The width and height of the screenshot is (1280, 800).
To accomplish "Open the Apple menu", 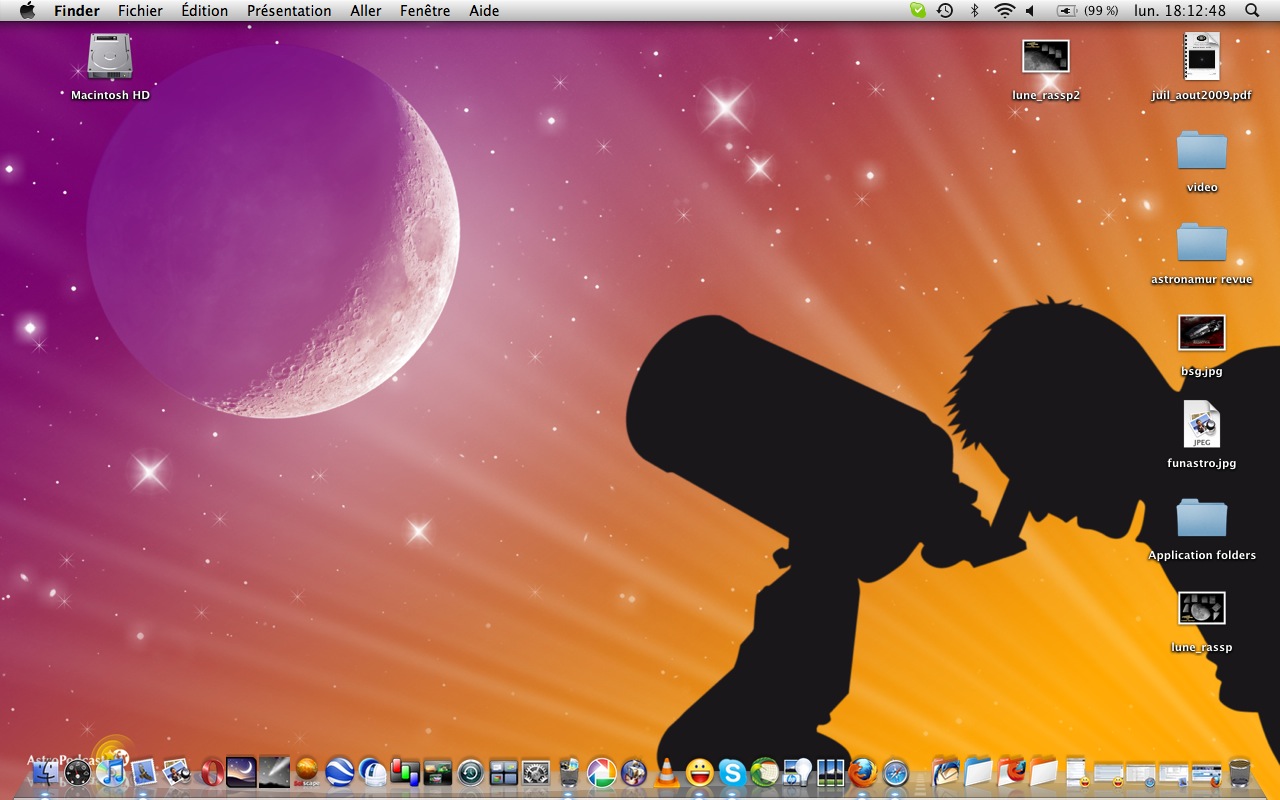I will pyautogui.click(x=27, y=11).
